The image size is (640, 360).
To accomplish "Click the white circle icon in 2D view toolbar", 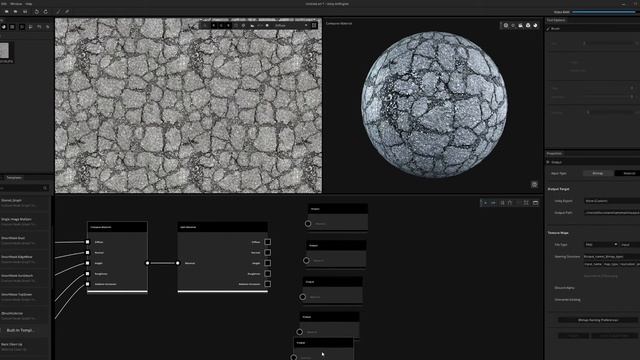I will point(267,25).
